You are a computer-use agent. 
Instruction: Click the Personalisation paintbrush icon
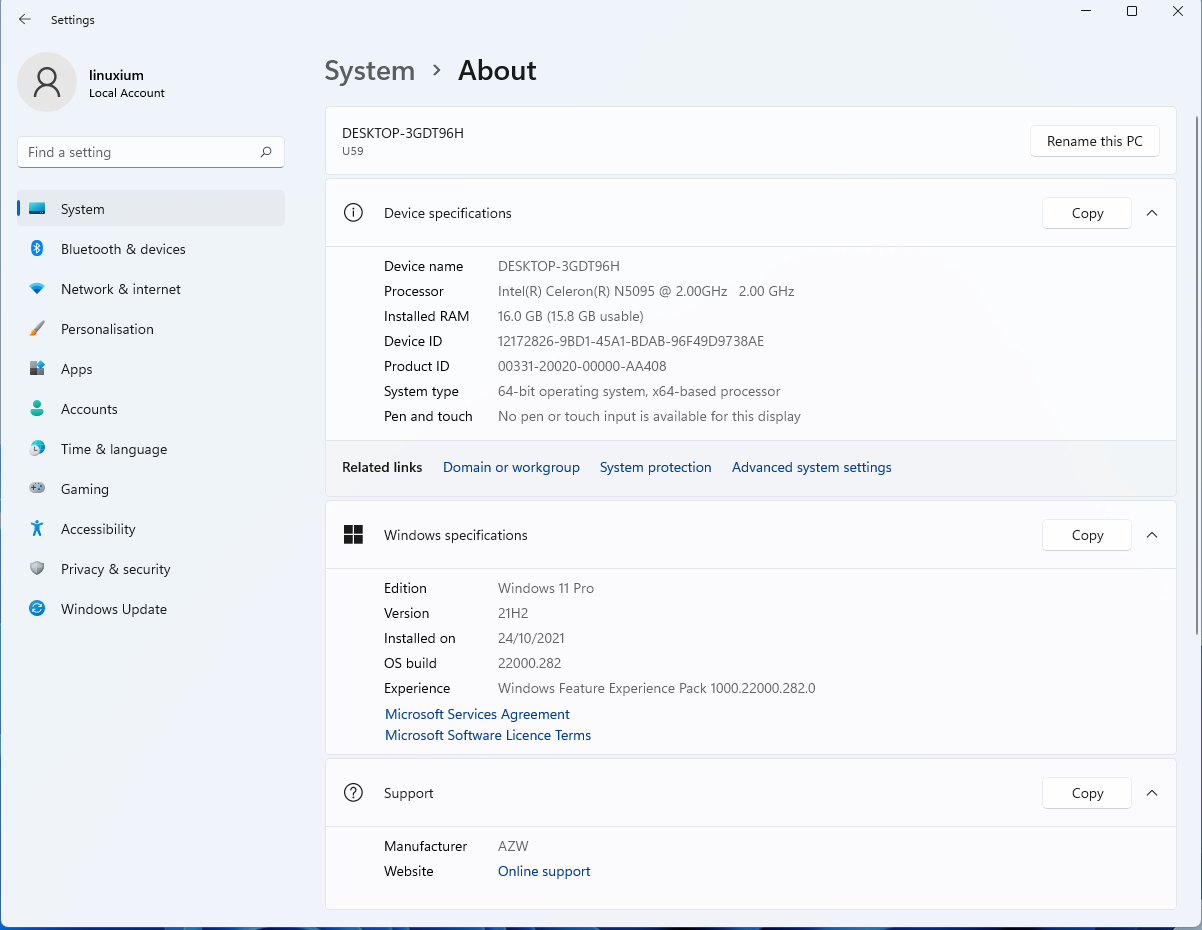[x=37, y=329]
